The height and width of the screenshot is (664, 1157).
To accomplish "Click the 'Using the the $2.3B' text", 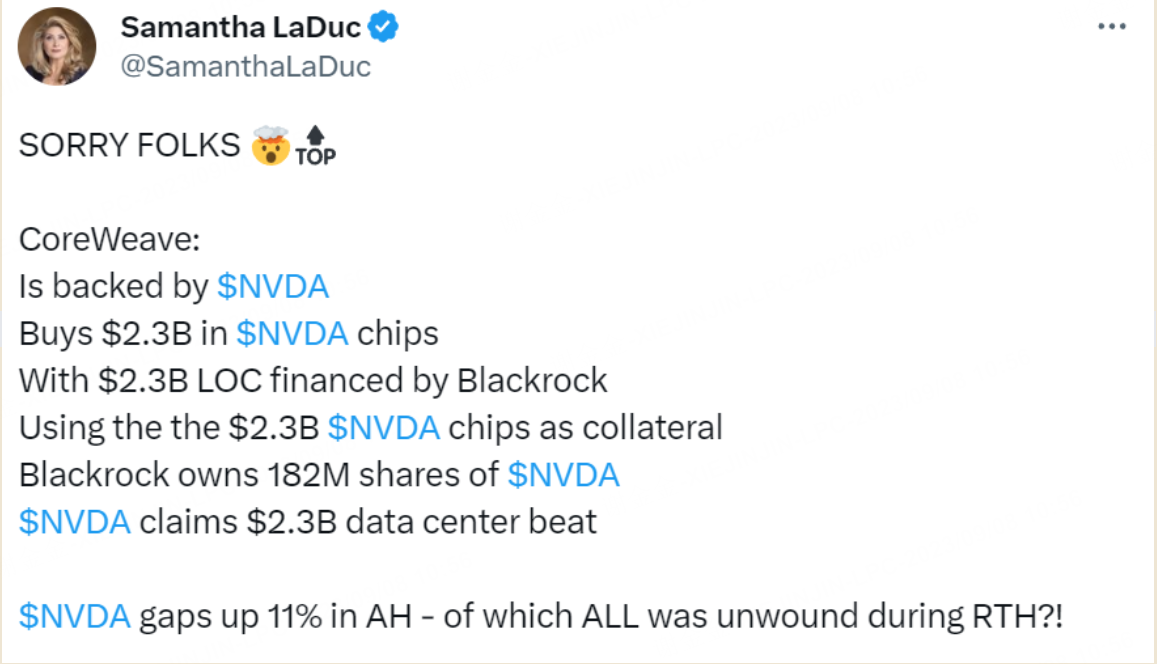I will (169, 428).
